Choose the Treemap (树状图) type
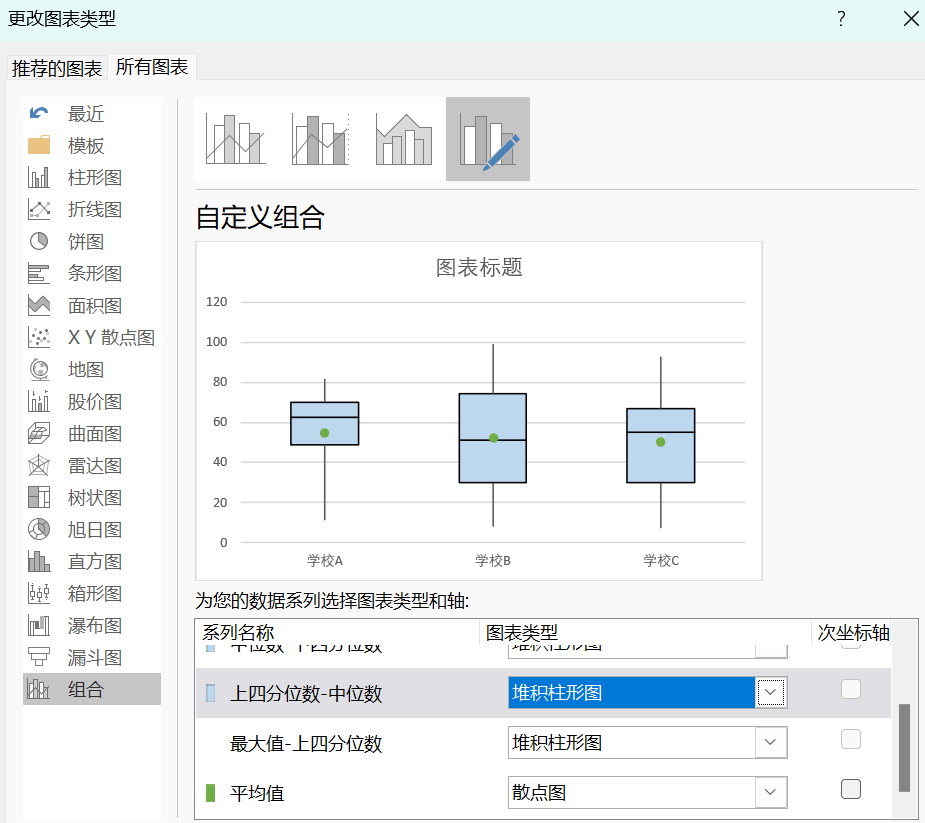The height and width of the screenshot is (823, 925). (92, 497)
